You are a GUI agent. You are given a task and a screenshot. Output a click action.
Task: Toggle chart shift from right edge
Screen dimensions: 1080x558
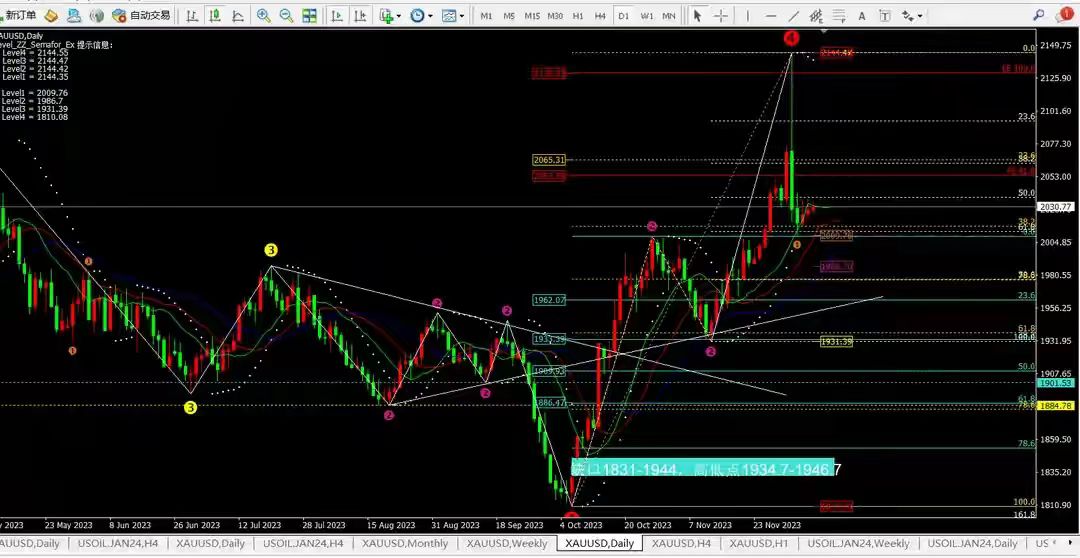pyautogui.click(x=360, y=15)
